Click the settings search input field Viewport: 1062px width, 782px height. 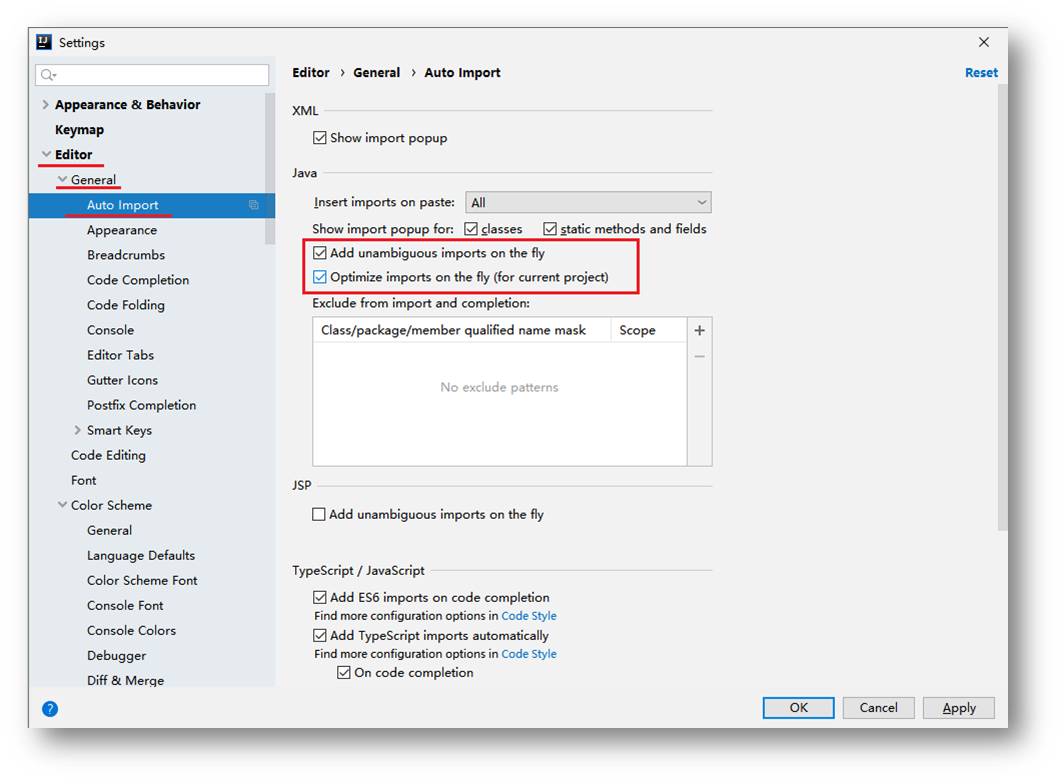click(x=152, y=74)
